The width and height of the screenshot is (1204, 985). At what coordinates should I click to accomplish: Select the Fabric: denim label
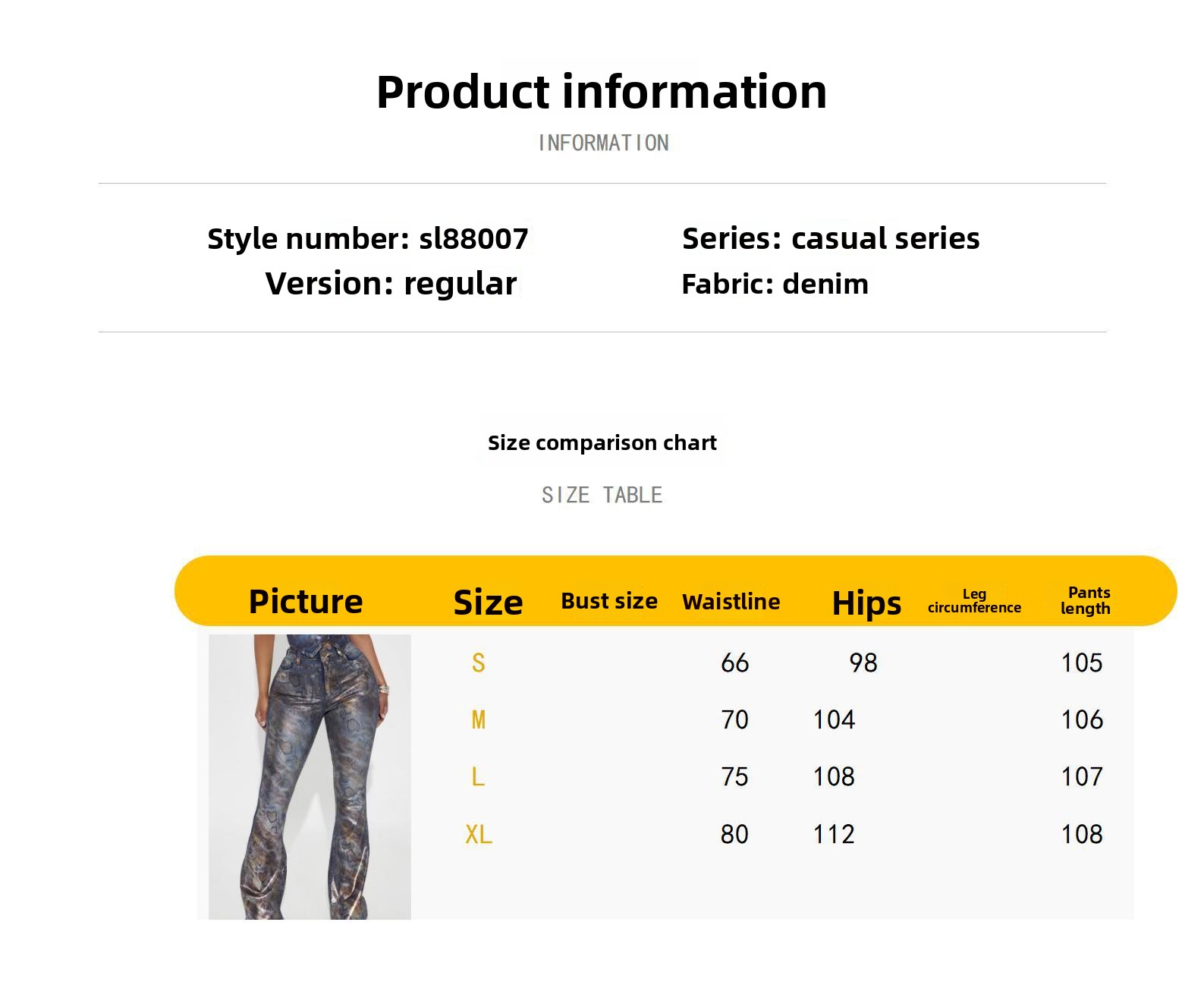pos(775,285)
